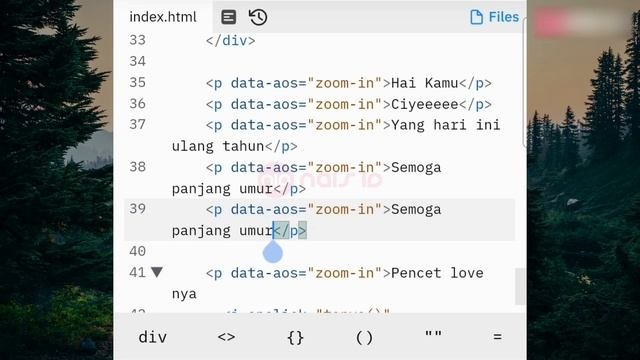Insert div from the shortcut bar
The height and width of the screenshot is (360, 640).
pos(153,337)
